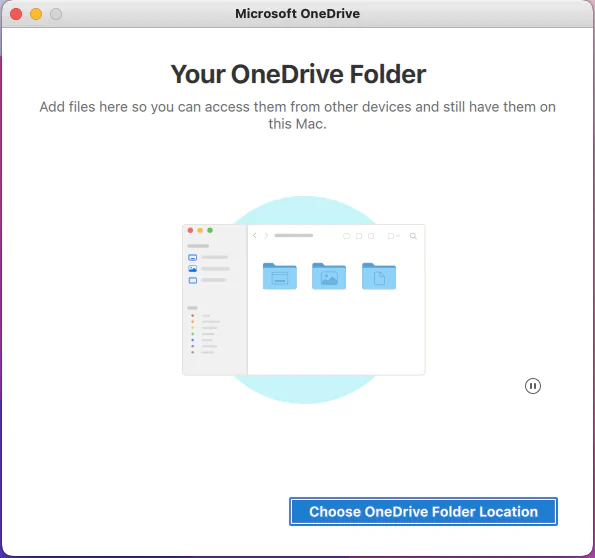Click the Microsoft OneDrive title bar text
The width and height of the screenshot is (595, 558).
pos(298,14)
